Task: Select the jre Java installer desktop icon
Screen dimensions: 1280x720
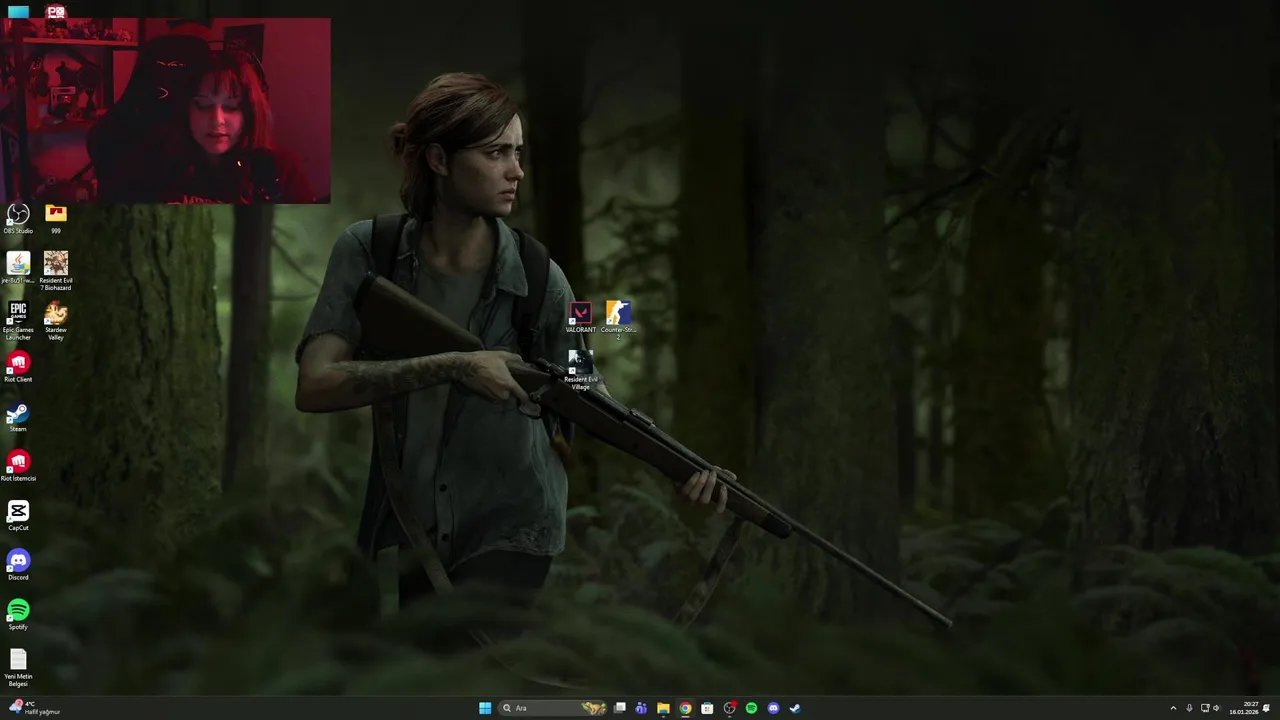Action: [x=18, y=268]
